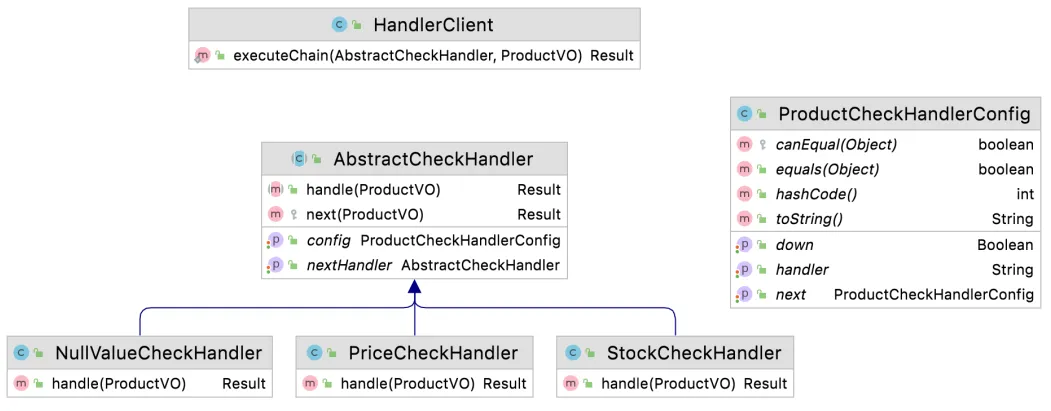The width and height of the screenshot is (1051, 411).
Task: Click the method icon beside hashCode()
Action: tap(744, 194)
